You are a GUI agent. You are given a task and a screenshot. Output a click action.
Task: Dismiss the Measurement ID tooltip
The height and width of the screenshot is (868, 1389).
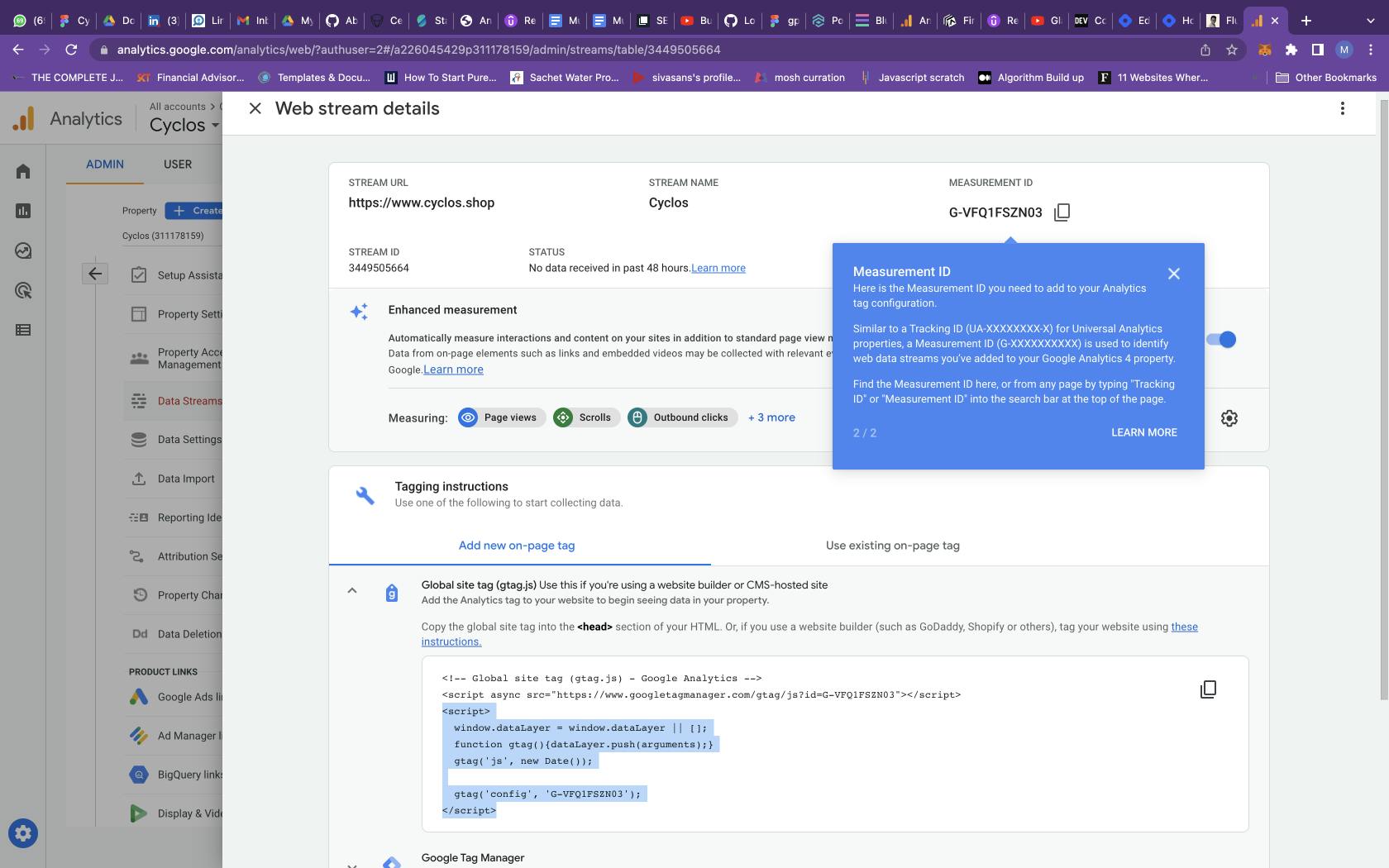pos(1174,274)
